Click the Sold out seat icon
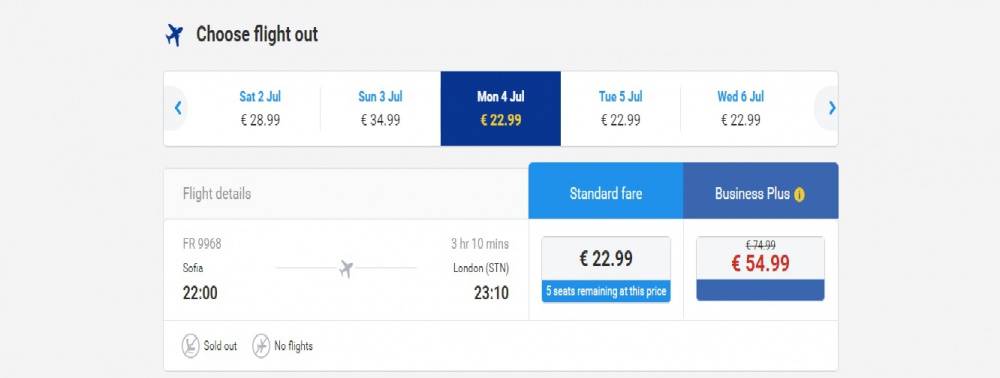Viewport: 1000px width, 378px height. click(190, 345)
